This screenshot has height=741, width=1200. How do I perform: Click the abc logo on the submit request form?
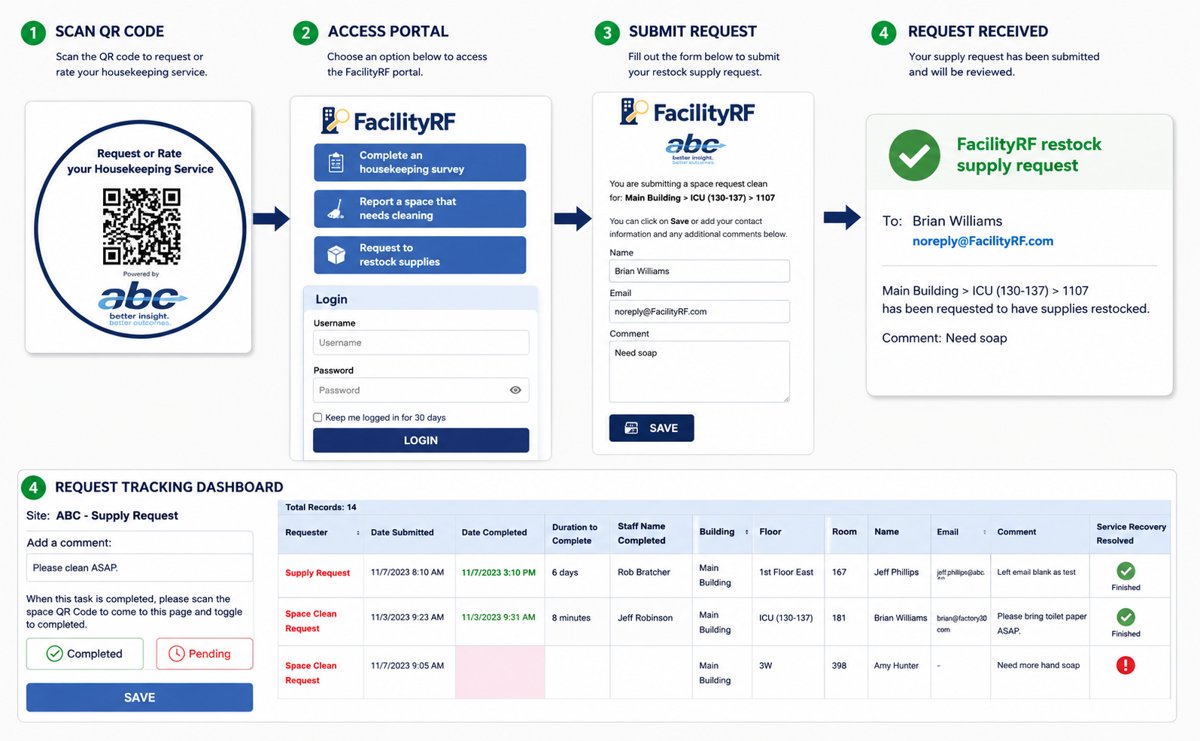click(x=695, y=151)
